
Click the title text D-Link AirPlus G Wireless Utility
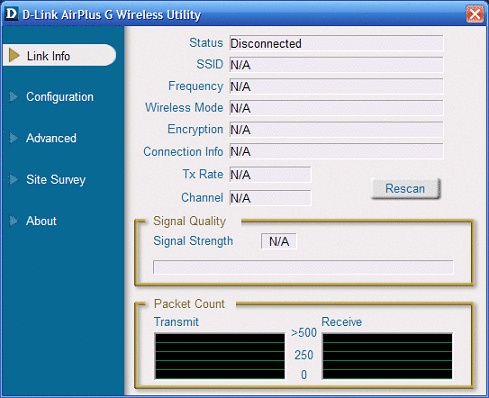[x=112, y=15]
